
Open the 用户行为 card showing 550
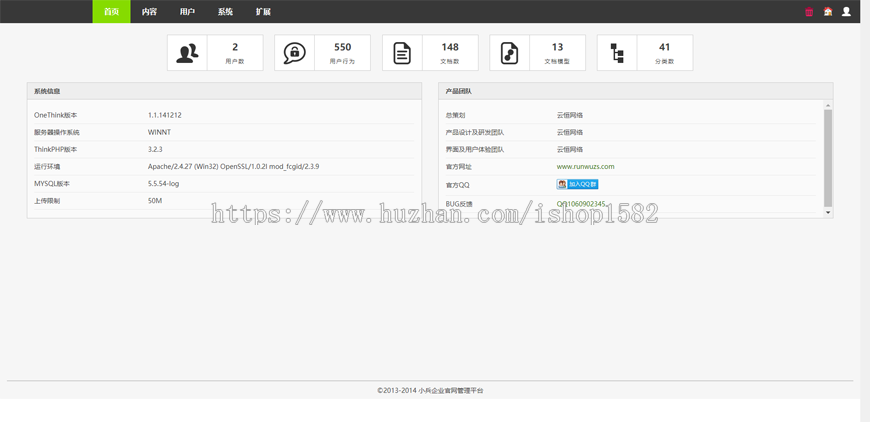pyautogui.click(x=322, y=53)
